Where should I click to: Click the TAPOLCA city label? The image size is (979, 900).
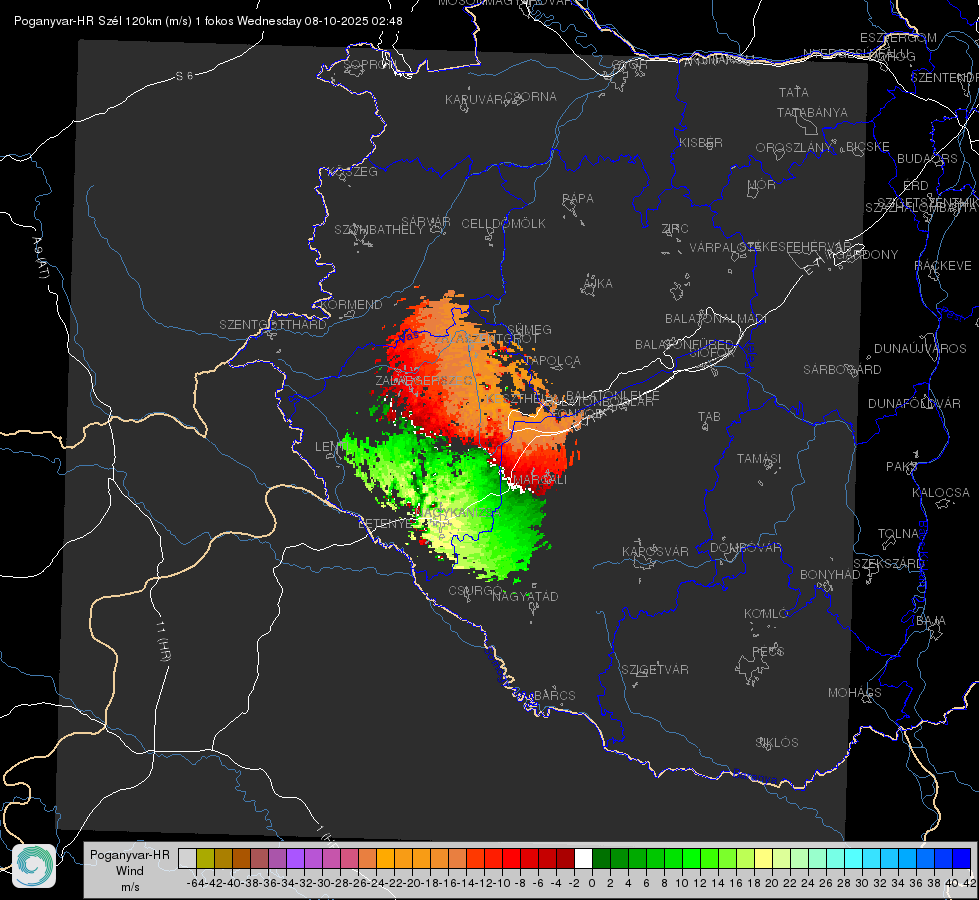click(553, 360)
